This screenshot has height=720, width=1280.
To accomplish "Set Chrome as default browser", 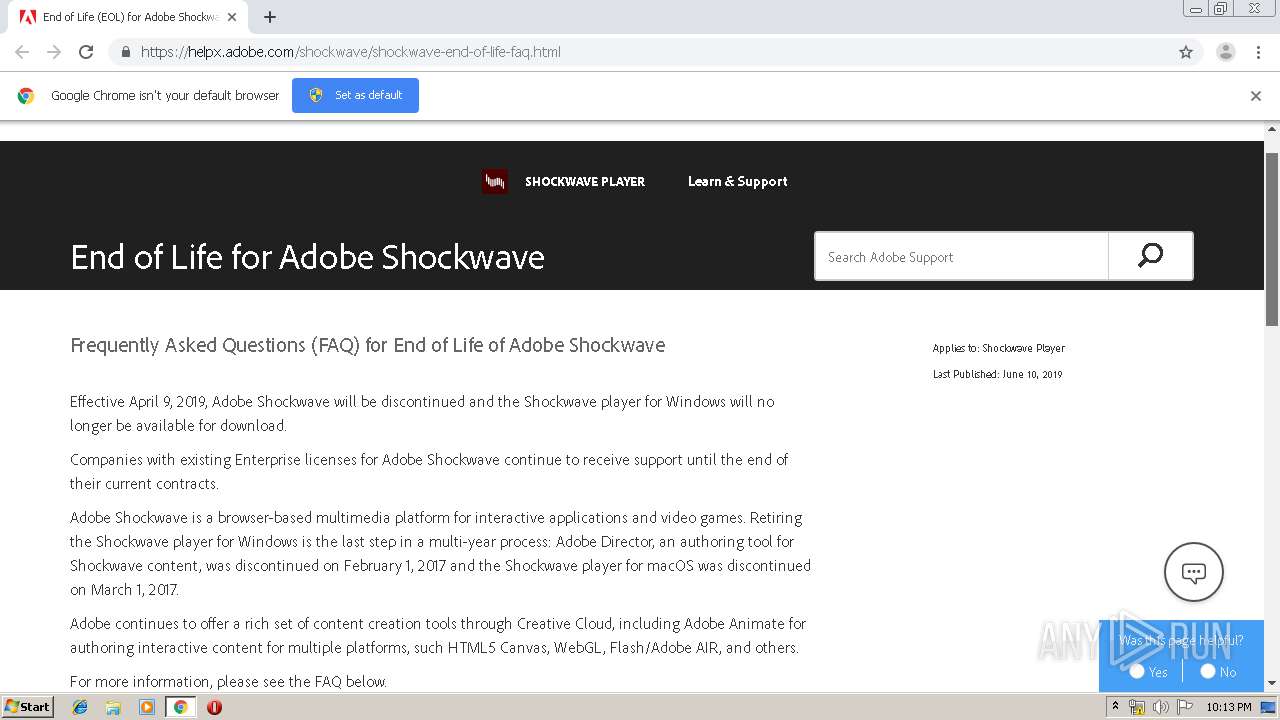I will 355,95.
